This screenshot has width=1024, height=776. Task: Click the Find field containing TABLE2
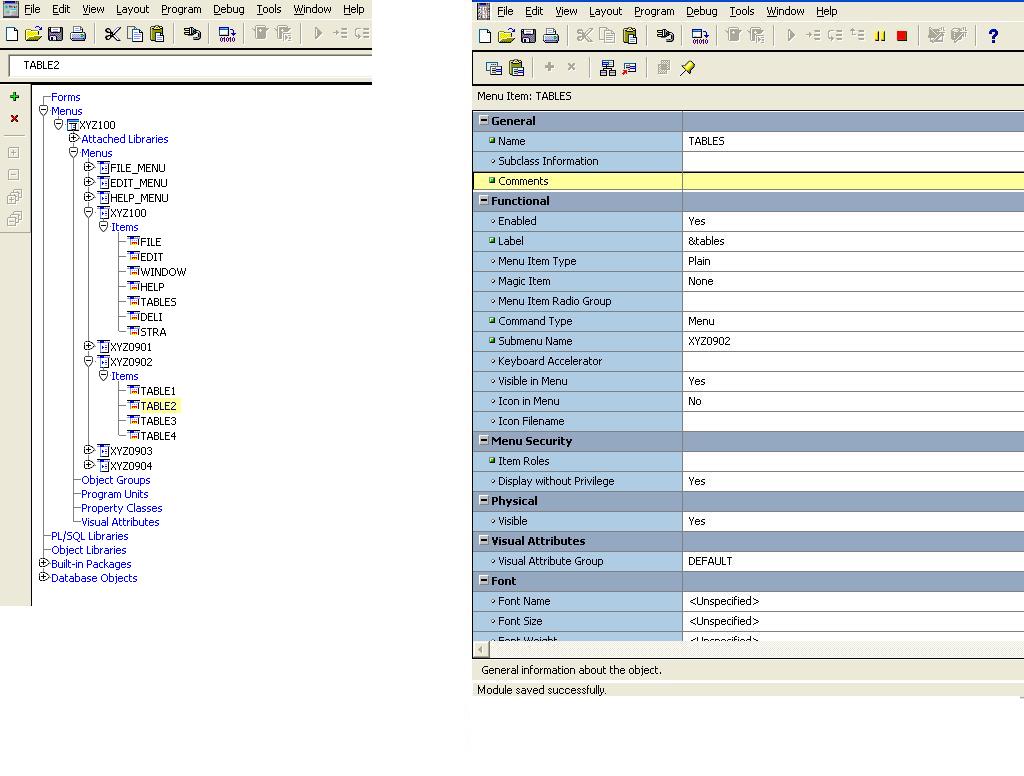tap(191, 65)
